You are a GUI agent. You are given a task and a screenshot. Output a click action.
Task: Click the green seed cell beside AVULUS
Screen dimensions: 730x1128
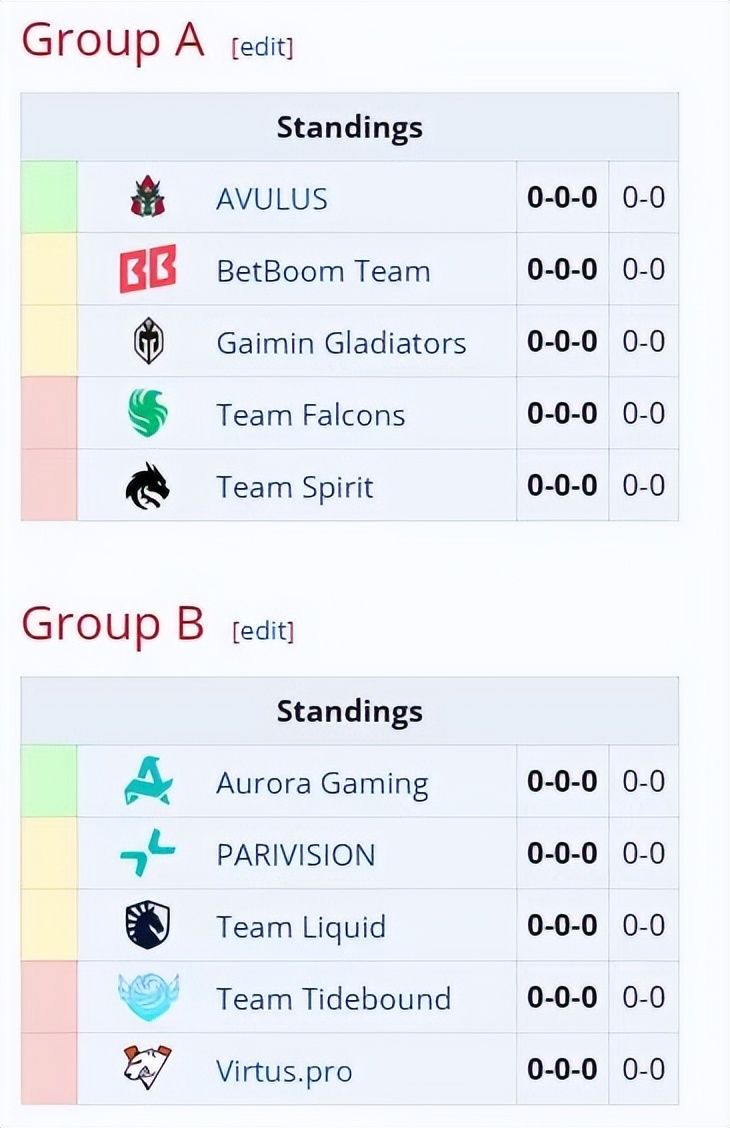pyautogui.click(x=49, y=197)
